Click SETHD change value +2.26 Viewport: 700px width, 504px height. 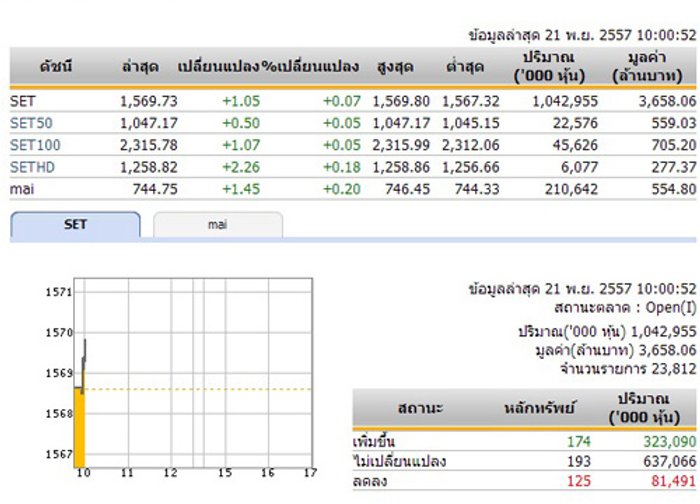[241, 167]
